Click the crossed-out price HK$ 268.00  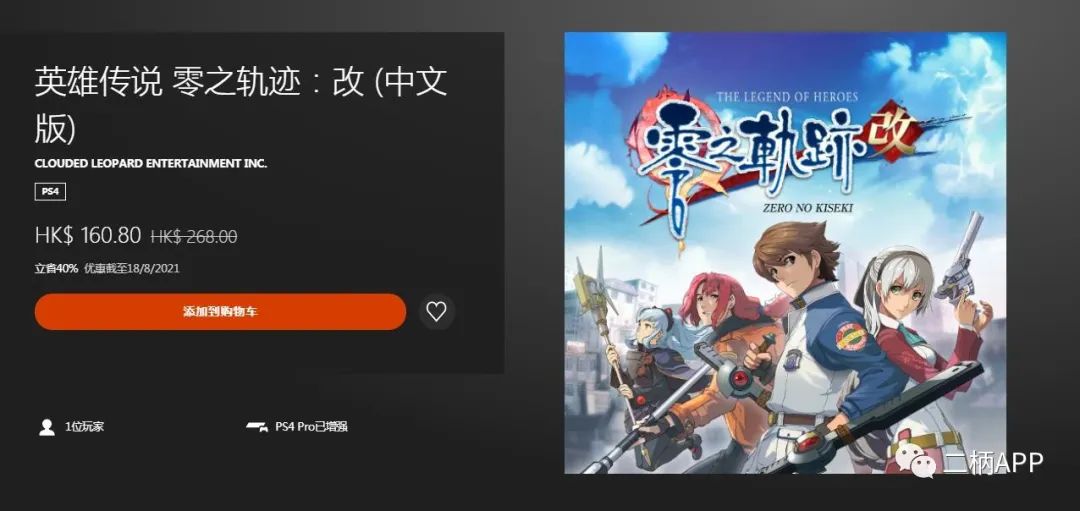click(x=194, y=236)
